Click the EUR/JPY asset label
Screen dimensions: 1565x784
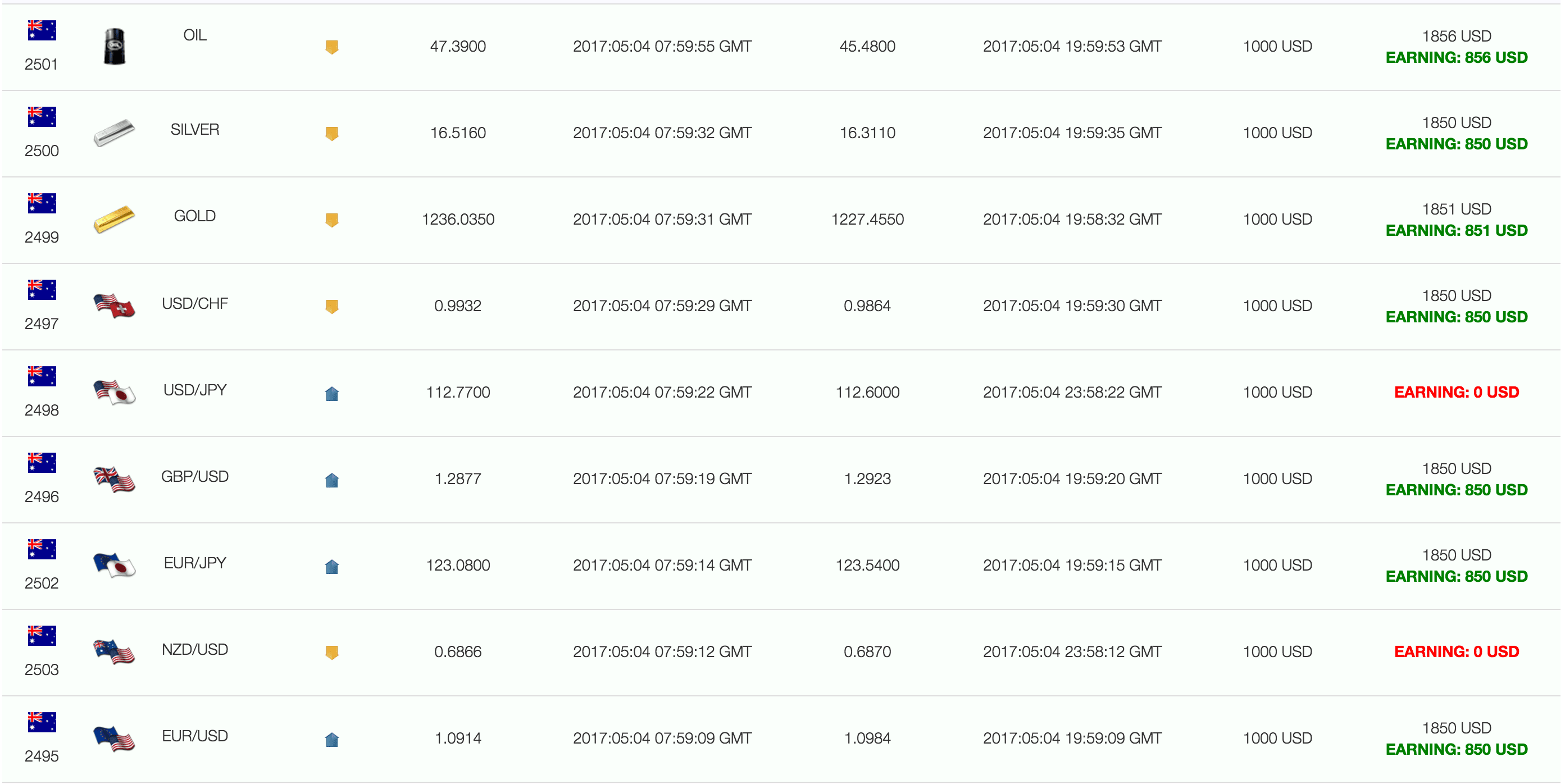coord(194,563)
